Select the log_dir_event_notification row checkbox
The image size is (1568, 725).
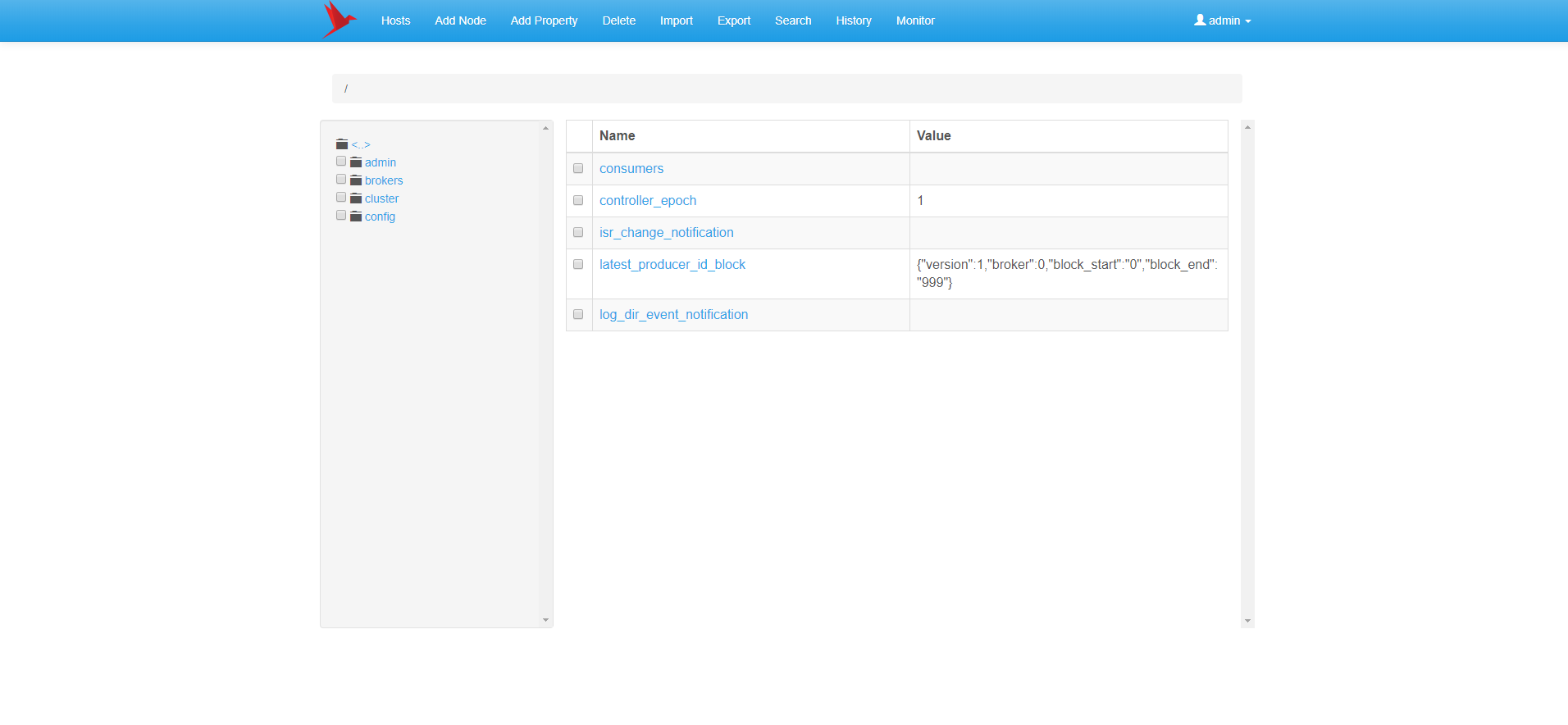(x=578, y=314)
